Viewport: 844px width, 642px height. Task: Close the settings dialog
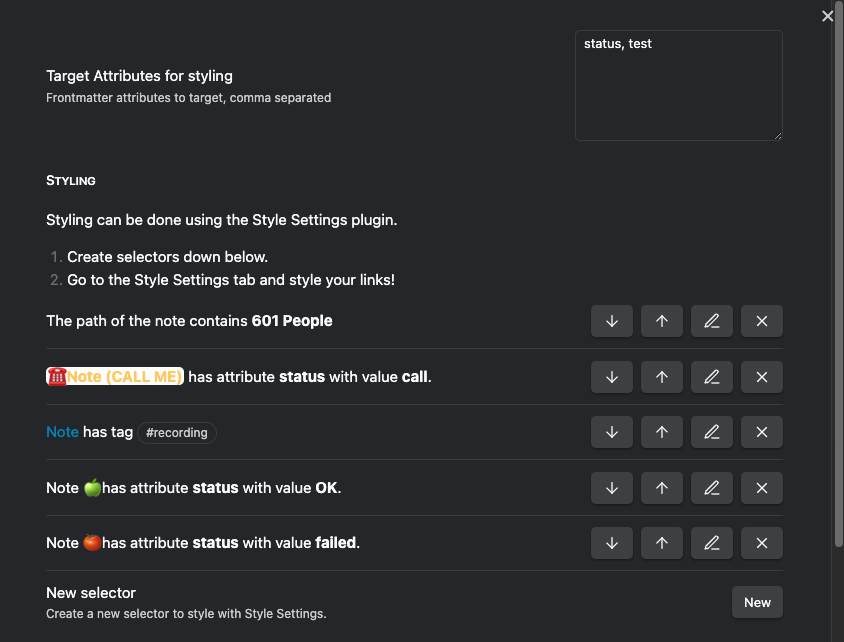[827, 16]
